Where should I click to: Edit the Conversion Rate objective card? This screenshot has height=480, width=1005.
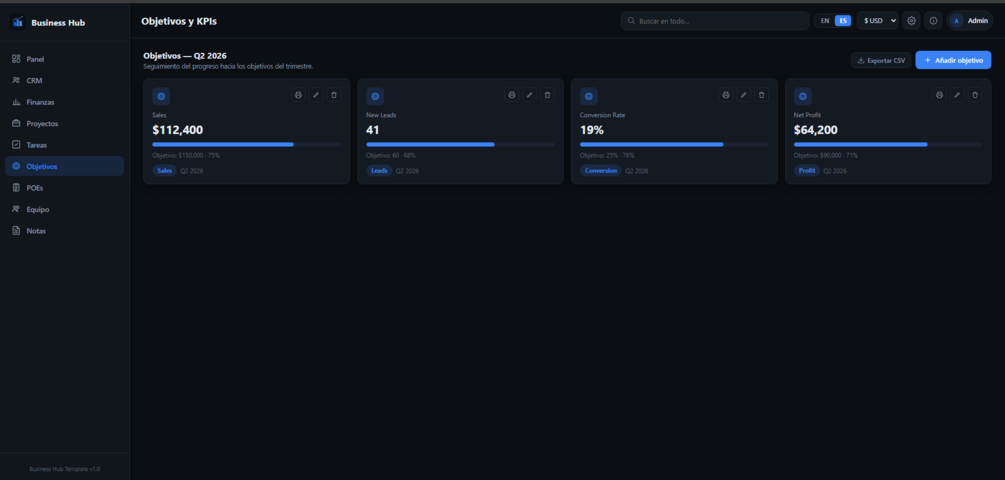point(743,95)
